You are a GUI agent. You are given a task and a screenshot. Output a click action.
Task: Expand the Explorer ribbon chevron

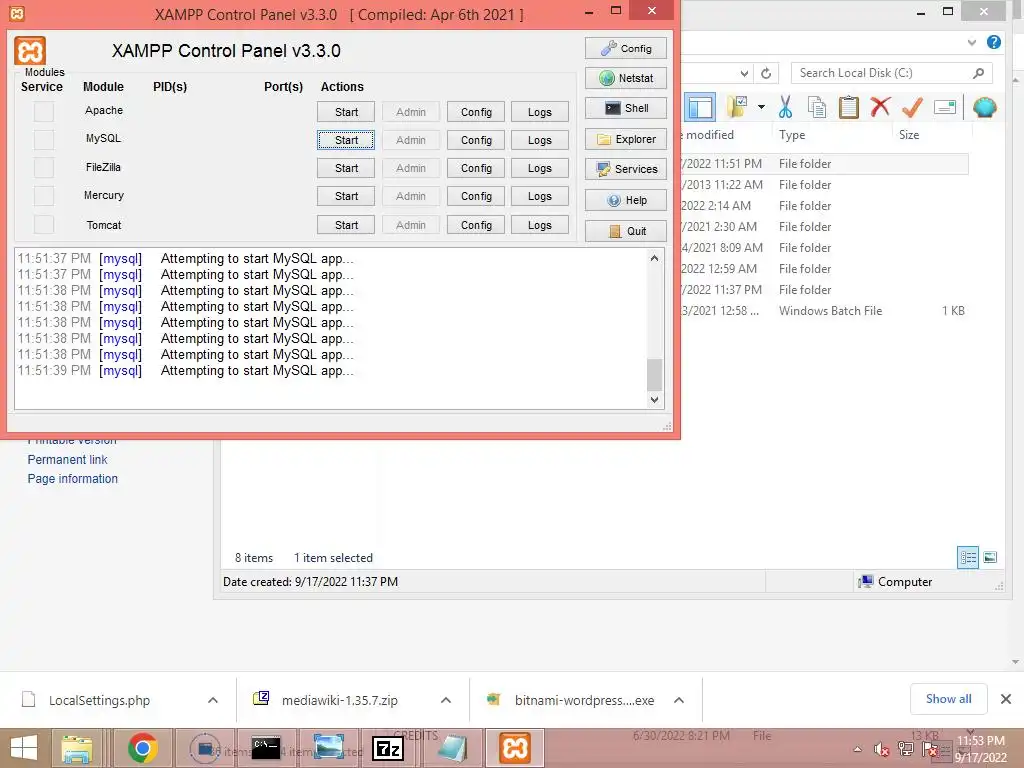[972, 42]
